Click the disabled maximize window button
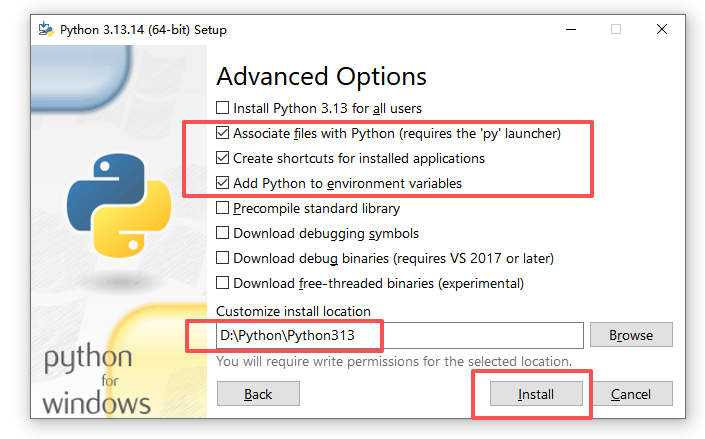Viewport: 705px width, 439px height. point(616,29)
